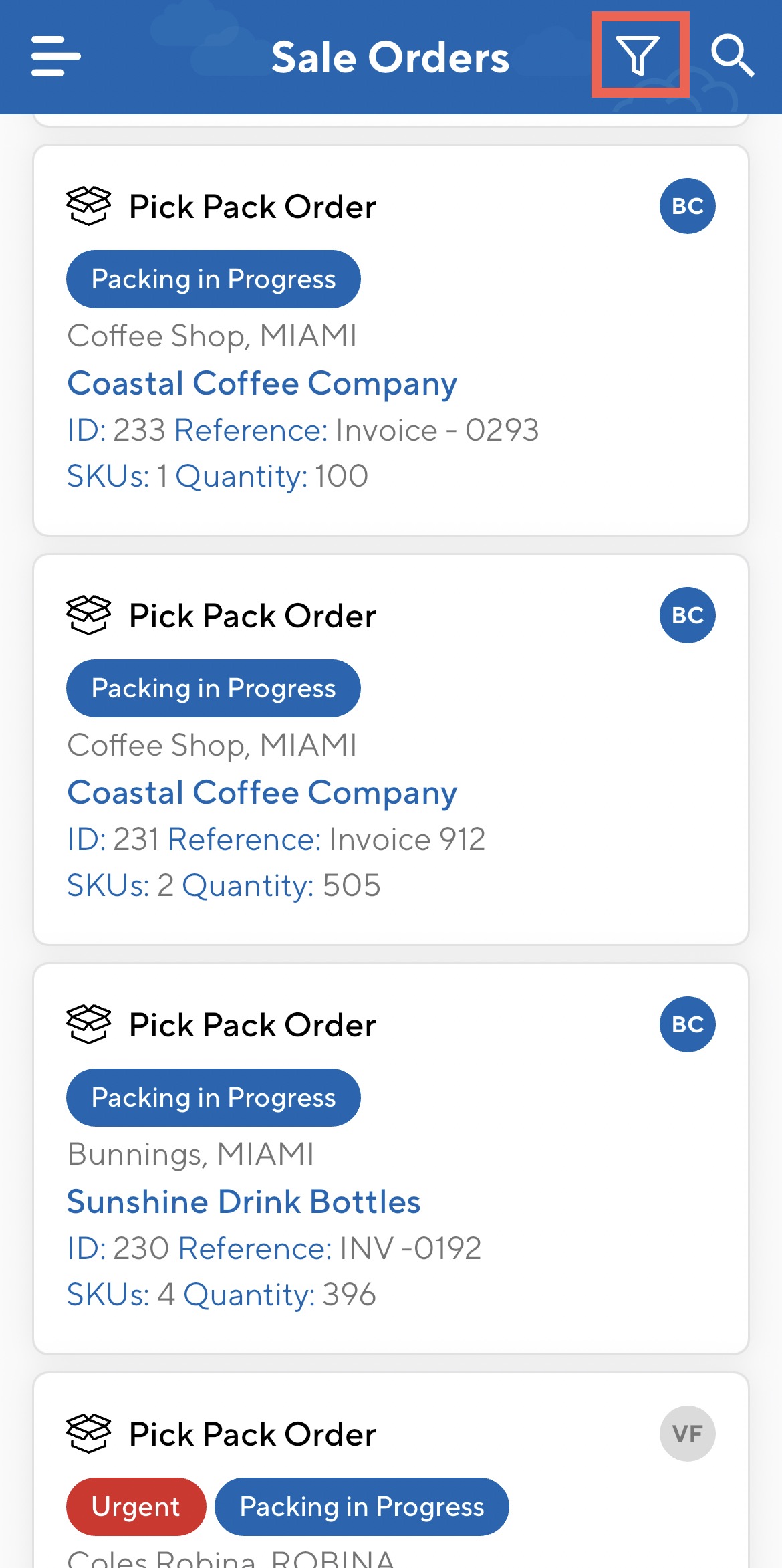Click the VF avatar on the bottom order
The width and height of the screenshot is (782, 1568).
click(686, 1432)
